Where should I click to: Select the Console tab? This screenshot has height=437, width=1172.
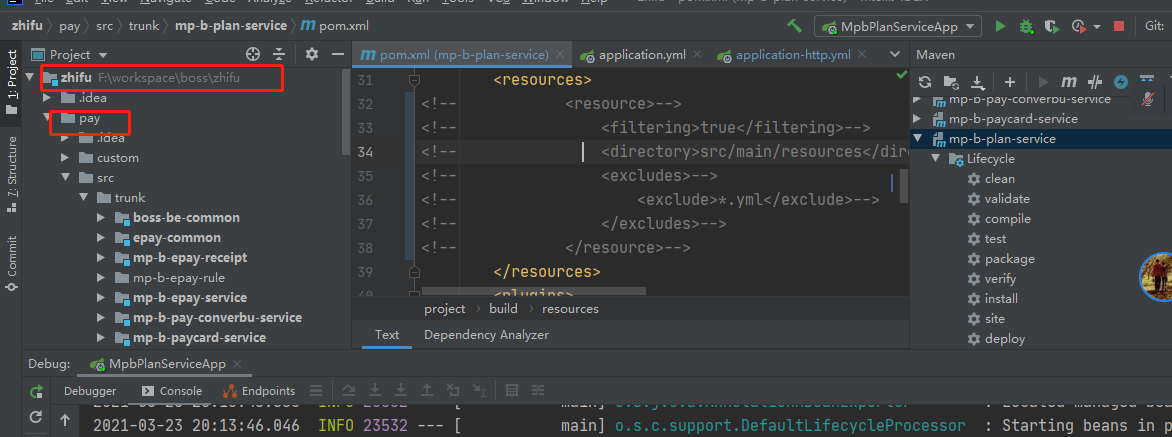(172, 391)
